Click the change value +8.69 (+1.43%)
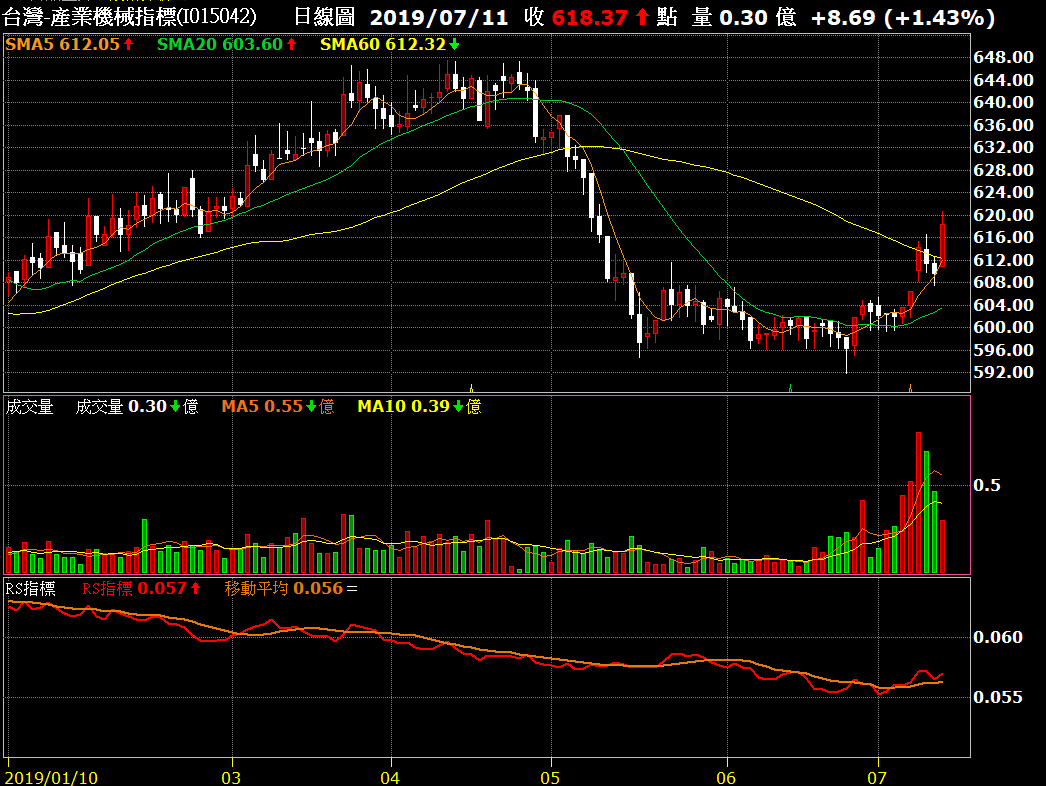Viewport: 1046px width, 786px height. [x=903, y=17]
